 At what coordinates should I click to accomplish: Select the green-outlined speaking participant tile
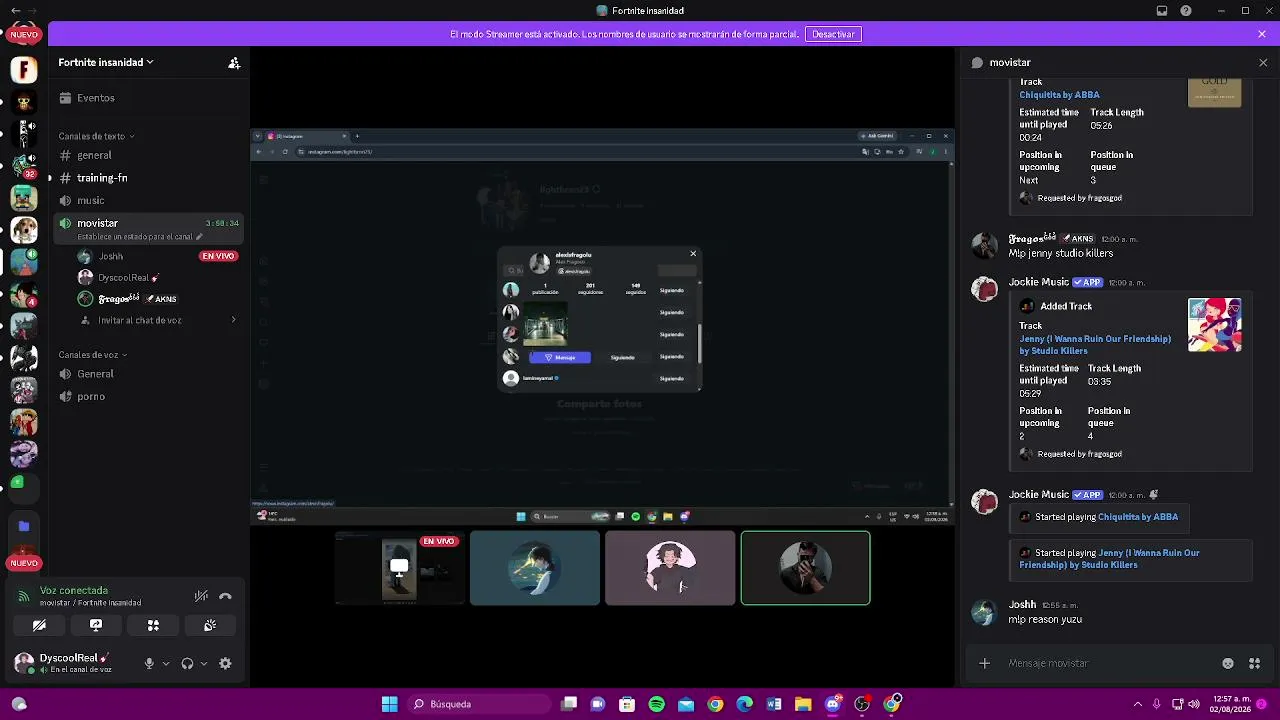click(x=805, y=568)
